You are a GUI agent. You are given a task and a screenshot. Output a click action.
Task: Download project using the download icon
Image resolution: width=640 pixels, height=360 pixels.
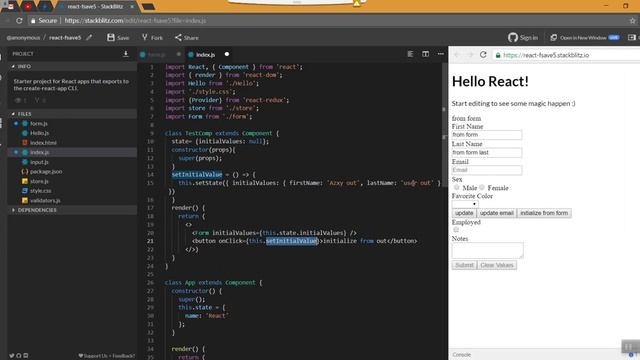[126, 54]
